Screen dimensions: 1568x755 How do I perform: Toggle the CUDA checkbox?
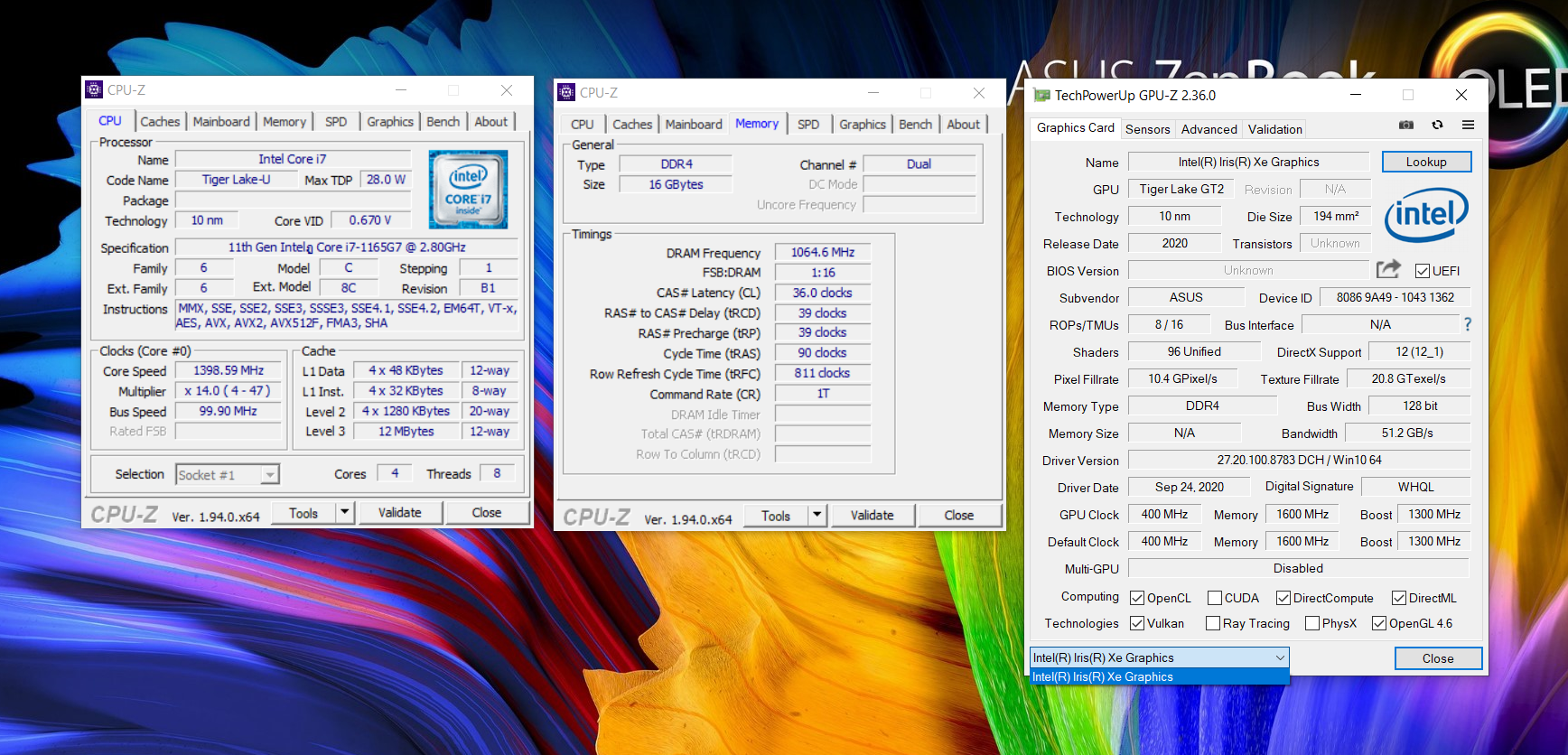pos(1215,598)
